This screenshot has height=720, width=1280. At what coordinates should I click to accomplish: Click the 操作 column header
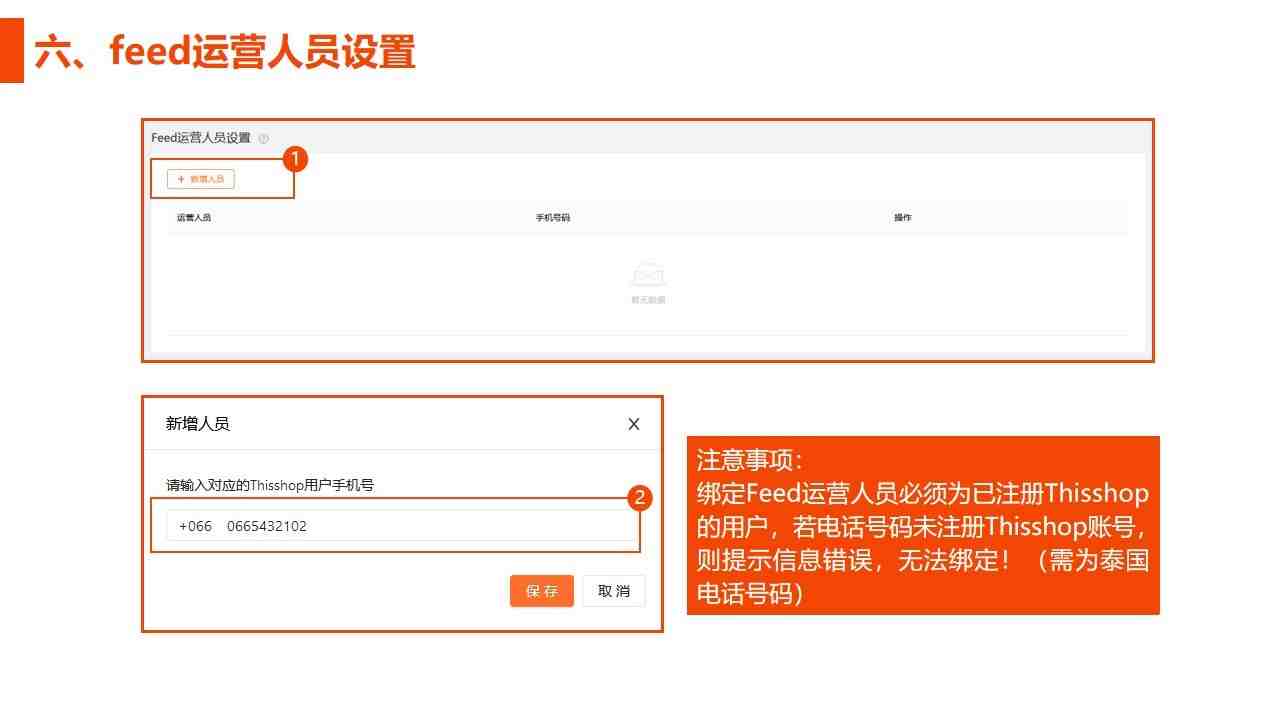click(x=903, y=218)
